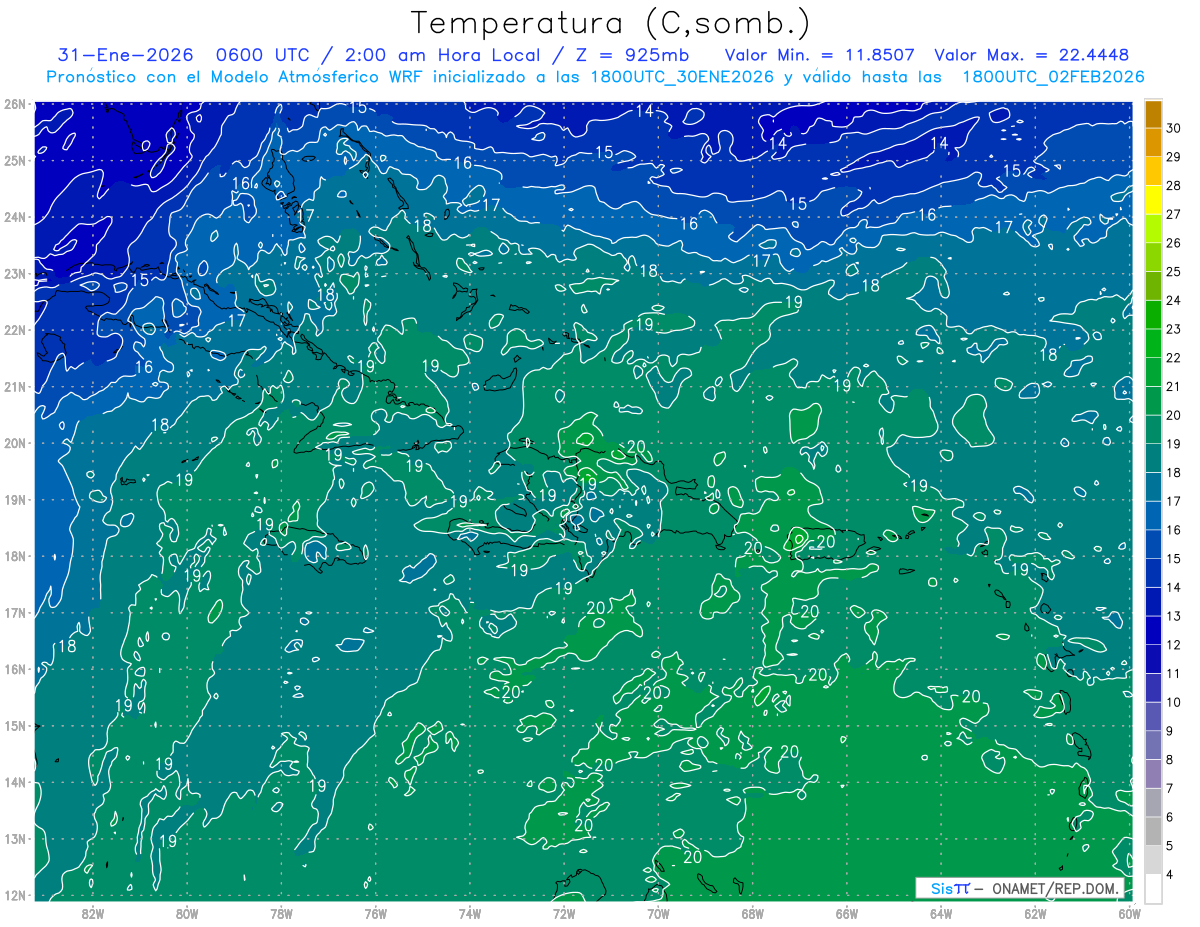Click color scale label "5"
Image resolution: width=1200 pixels, height=927 pixels.
pyautogui.click(x=1170, y=845)
